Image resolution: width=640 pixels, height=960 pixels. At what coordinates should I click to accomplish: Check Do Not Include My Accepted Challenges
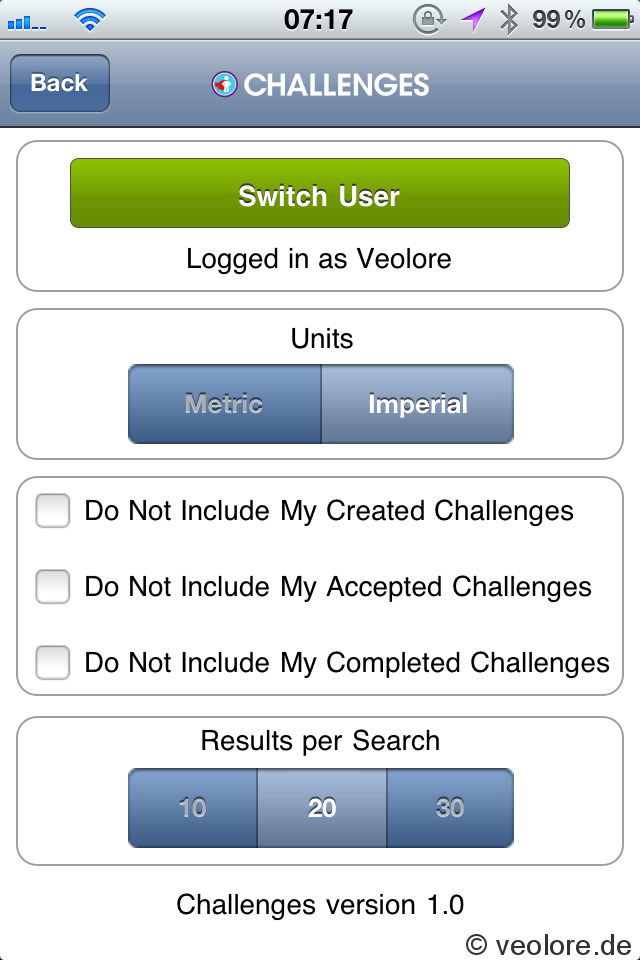[x=53, y=587]
